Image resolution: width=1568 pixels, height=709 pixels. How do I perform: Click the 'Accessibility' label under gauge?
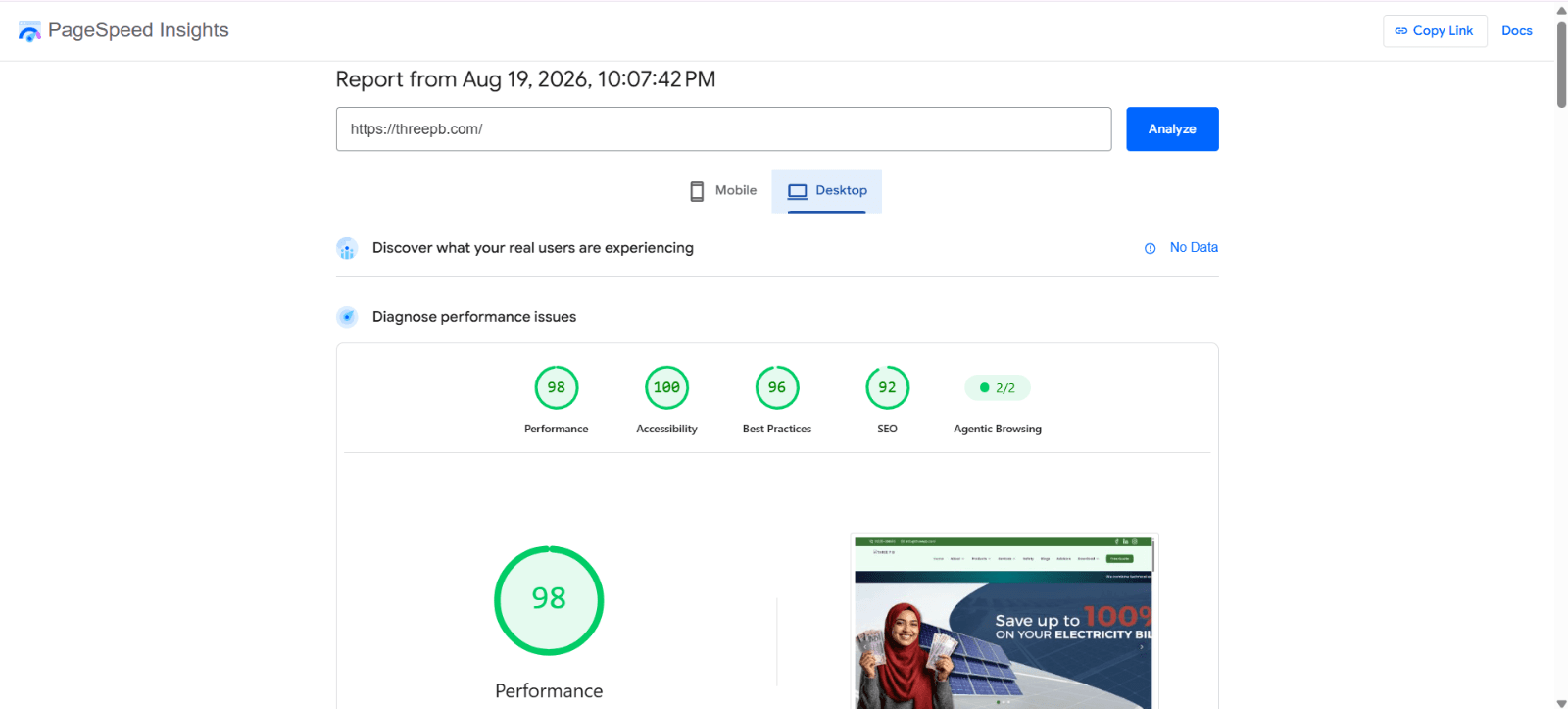click(666, 429)
